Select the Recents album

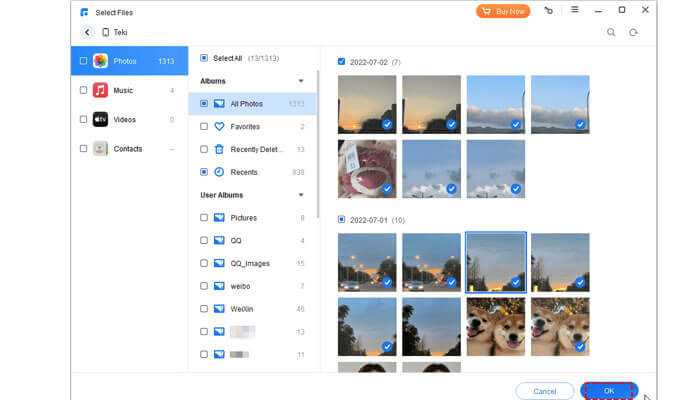pos(243,172)
